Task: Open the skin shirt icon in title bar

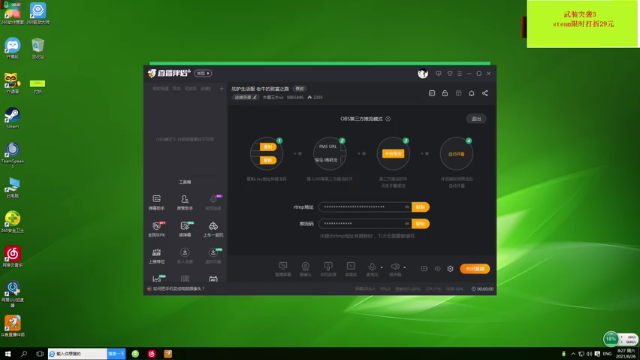Action: [x=450, y=73]
